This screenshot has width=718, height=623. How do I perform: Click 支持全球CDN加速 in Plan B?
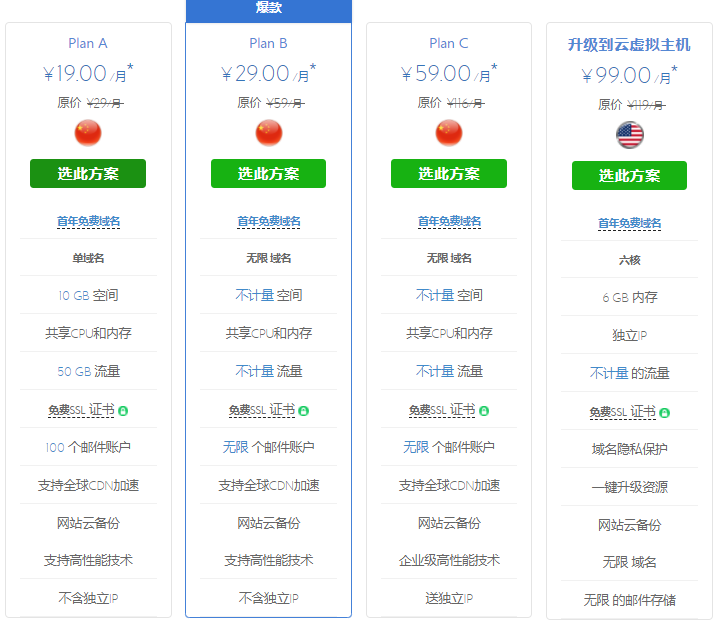269,485
